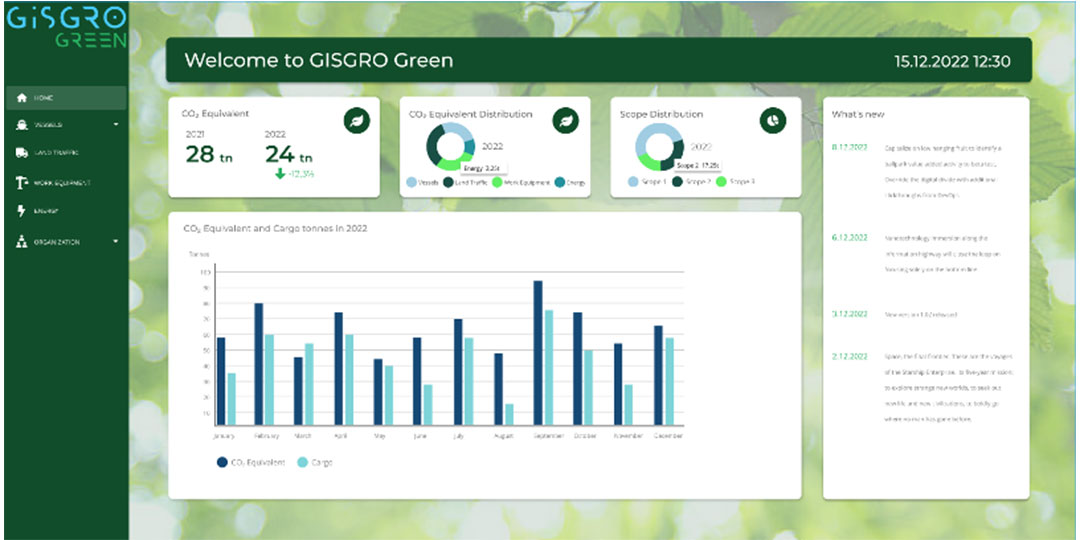The image size is (1080, 540).
Task: Click the Land Traffic segment of CO₂ donut
Action: [x=433, y=146]
